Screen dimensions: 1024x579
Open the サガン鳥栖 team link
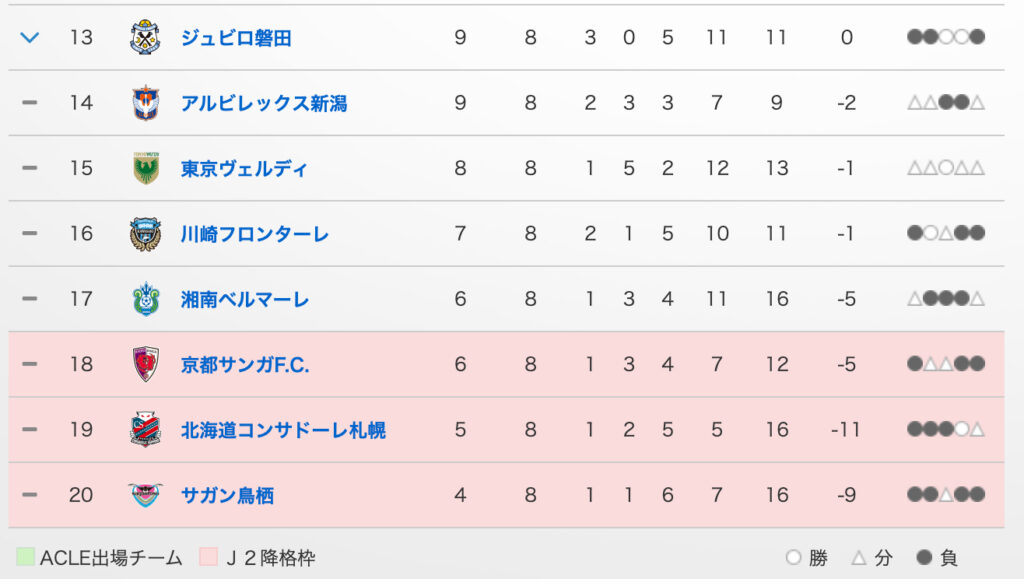click(227, 495)
